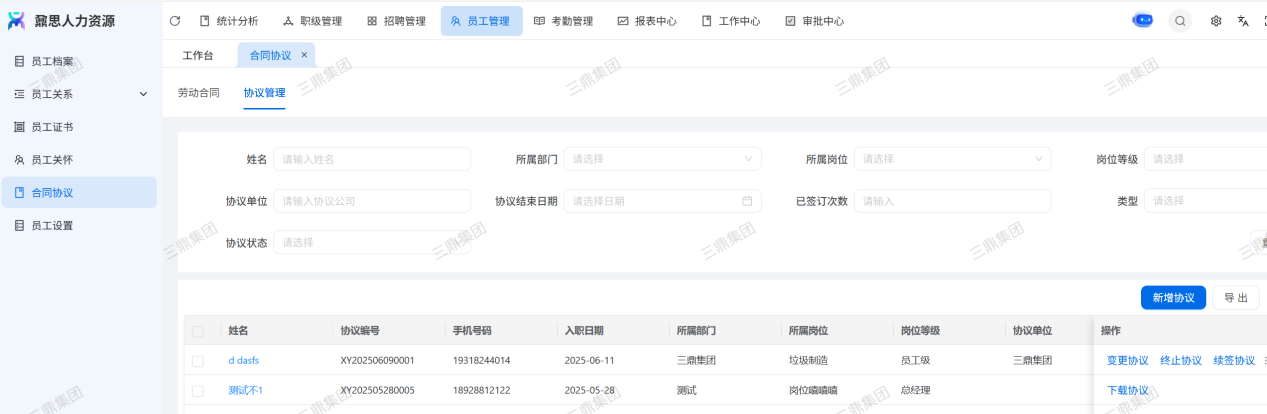The image size is (1267, 414).
Task: Open the settings gear icon
Action: point(1216,21)
